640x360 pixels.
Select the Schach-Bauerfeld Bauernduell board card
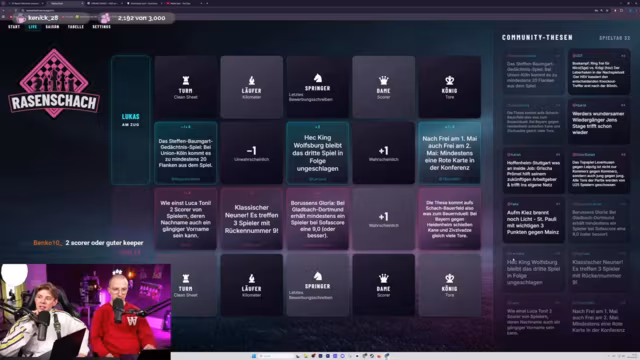[449, 219]
